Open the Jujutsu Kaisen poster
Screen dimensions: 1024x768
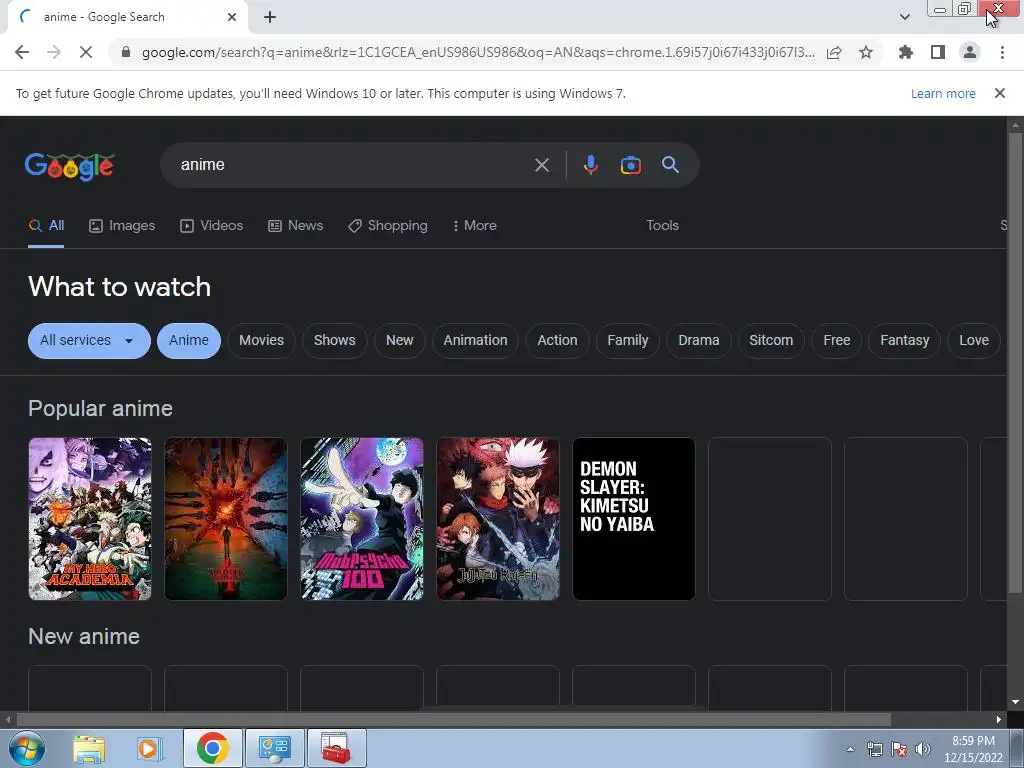pos(498,519)
